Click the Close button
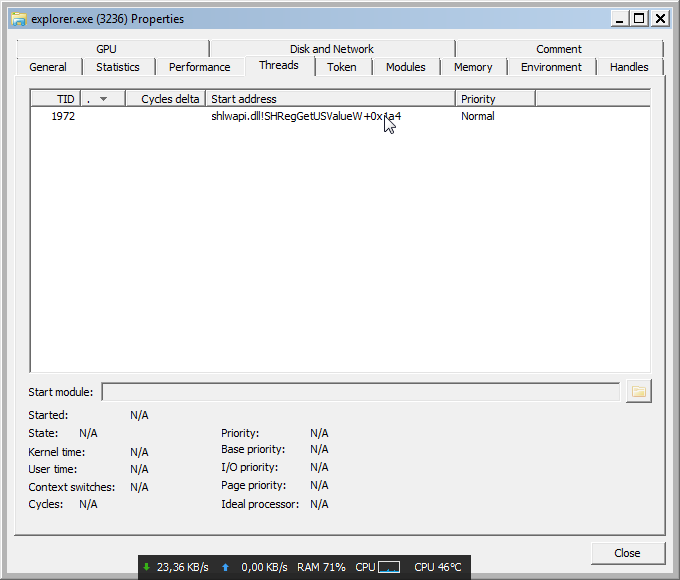 pyautogui.click(x=628, y=553)
